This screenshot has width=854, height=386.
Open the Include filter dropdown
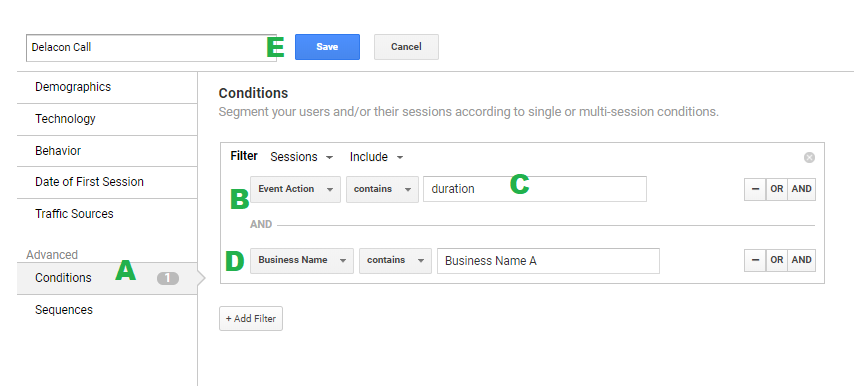pyautogui.click(x=376, y=157)
